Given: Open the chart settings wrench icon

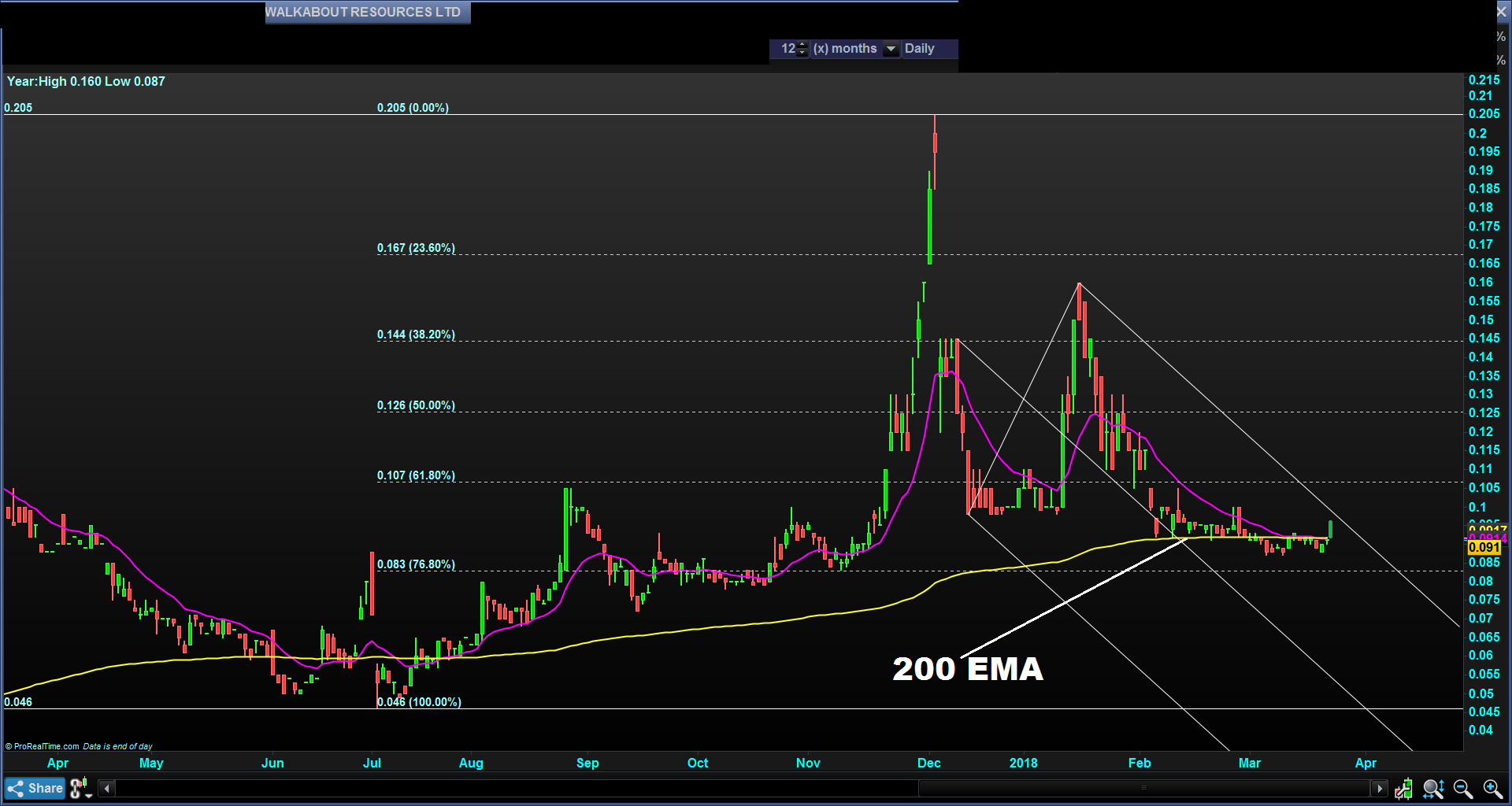Looking at the screenshot, I should [1403, 788].
